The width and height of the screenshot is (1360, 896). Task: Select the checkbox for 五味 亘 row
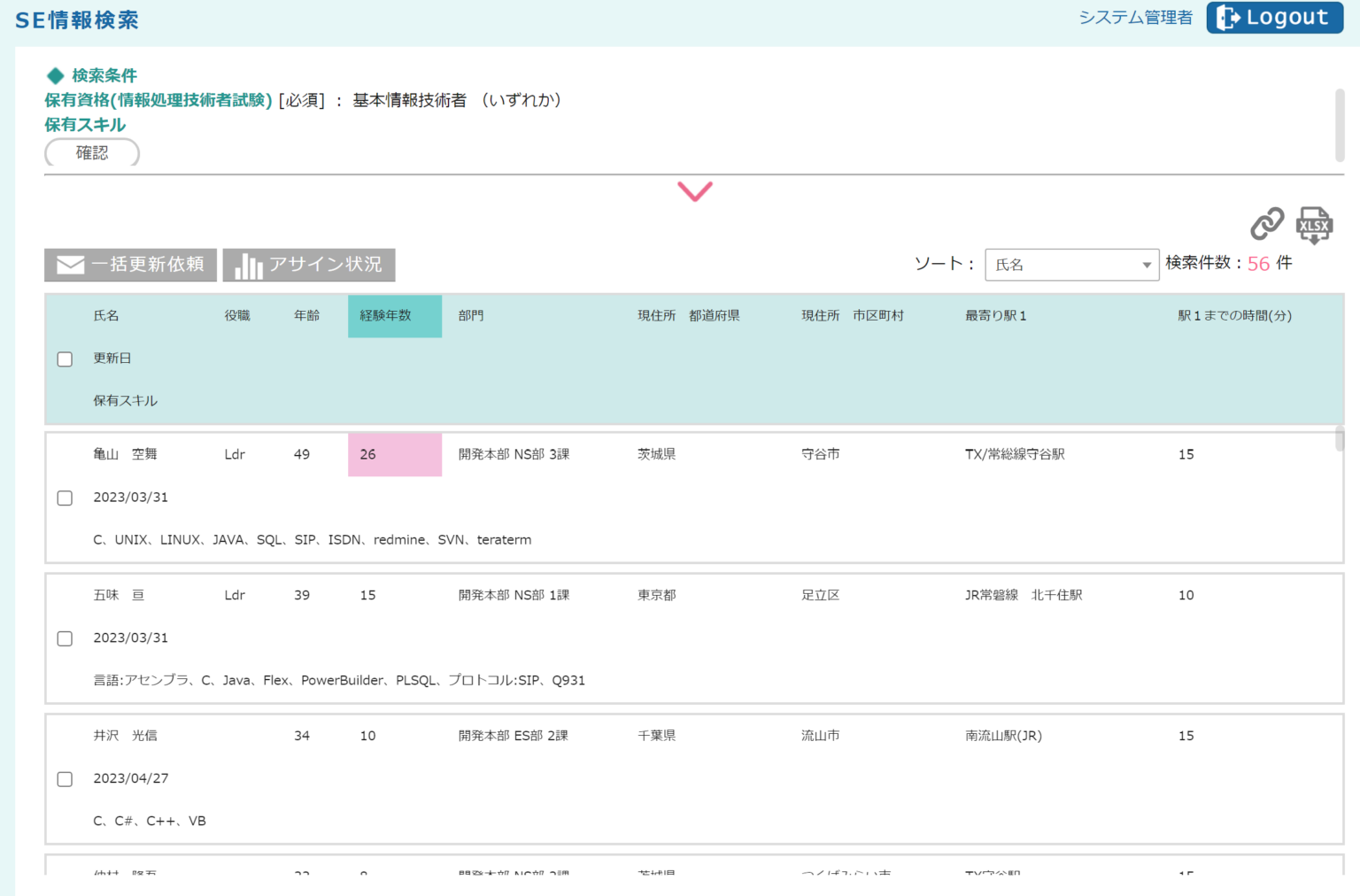65,639
